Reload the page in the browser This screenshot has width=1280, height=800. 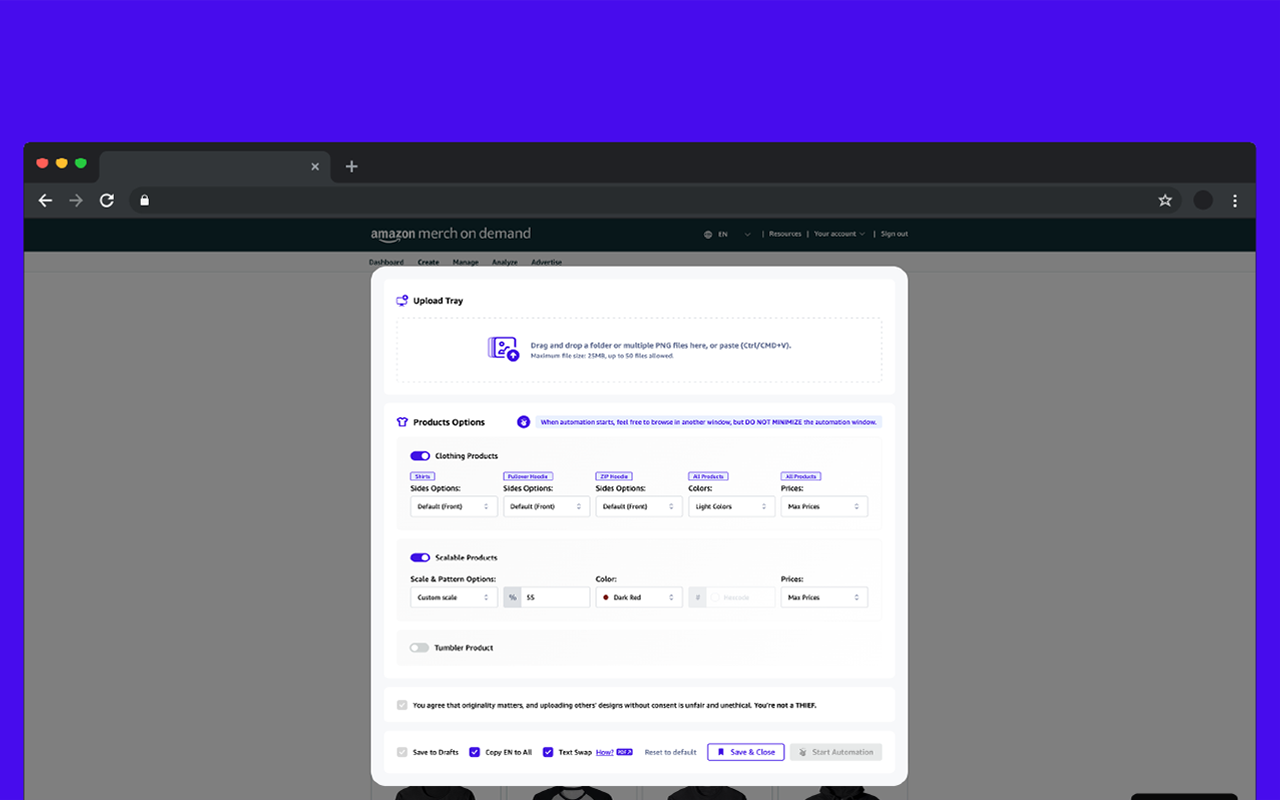click(x=106, y=200)
